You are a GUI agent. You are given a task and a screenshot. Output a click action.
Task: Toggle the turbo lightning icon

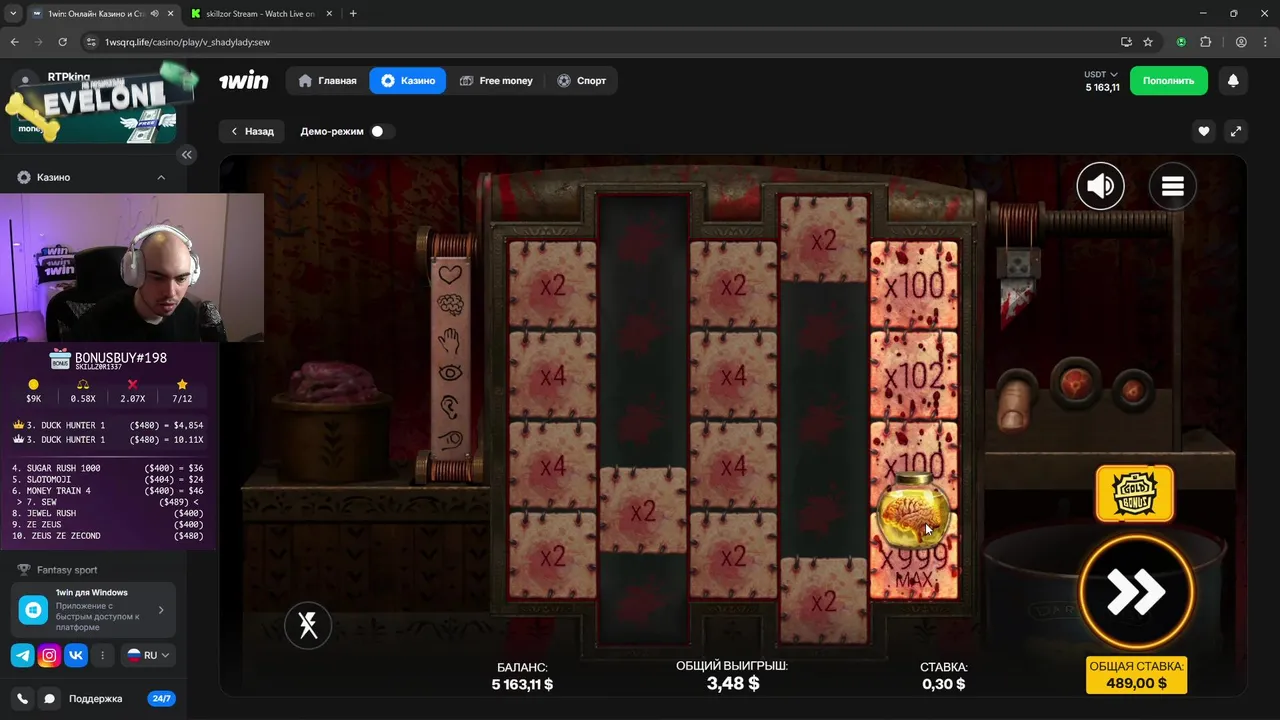(x=308, y=625)
